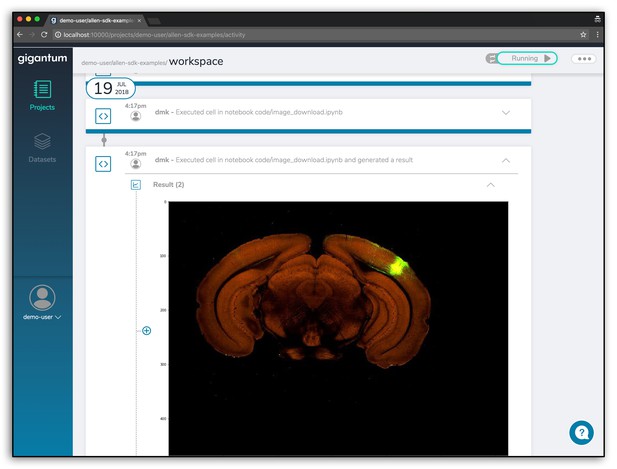The width and height of the screenshot is (617, 469).
Task: Open the three-dots actions menu
Action: click(584, 59)
